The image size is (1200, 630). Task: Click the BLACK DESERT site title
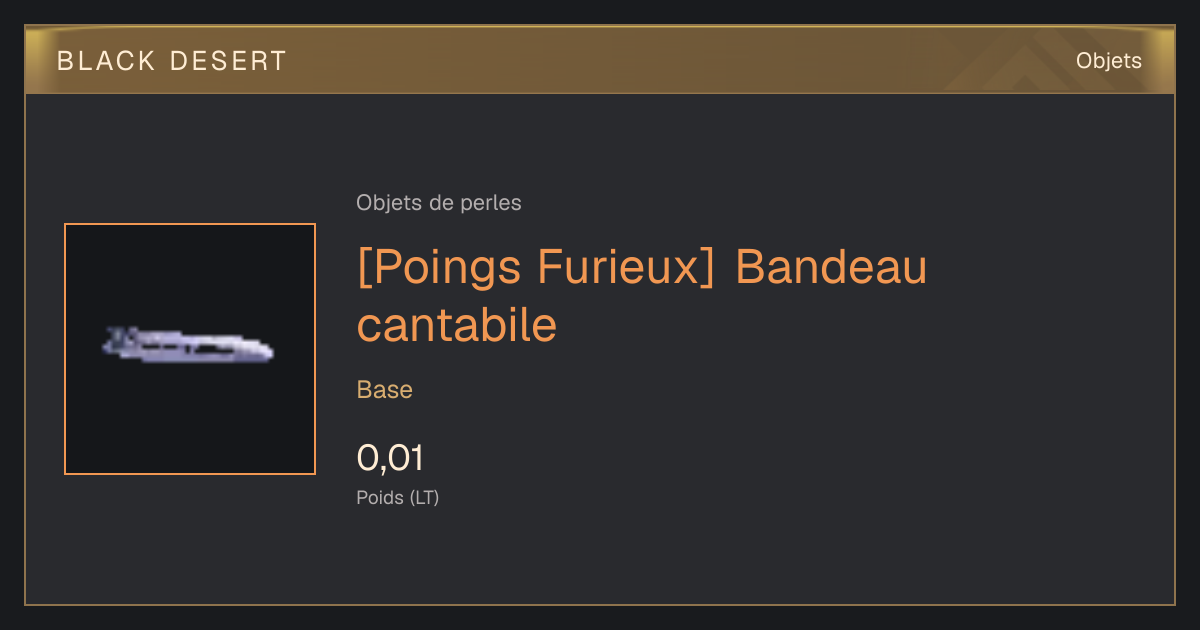[172, 61]
